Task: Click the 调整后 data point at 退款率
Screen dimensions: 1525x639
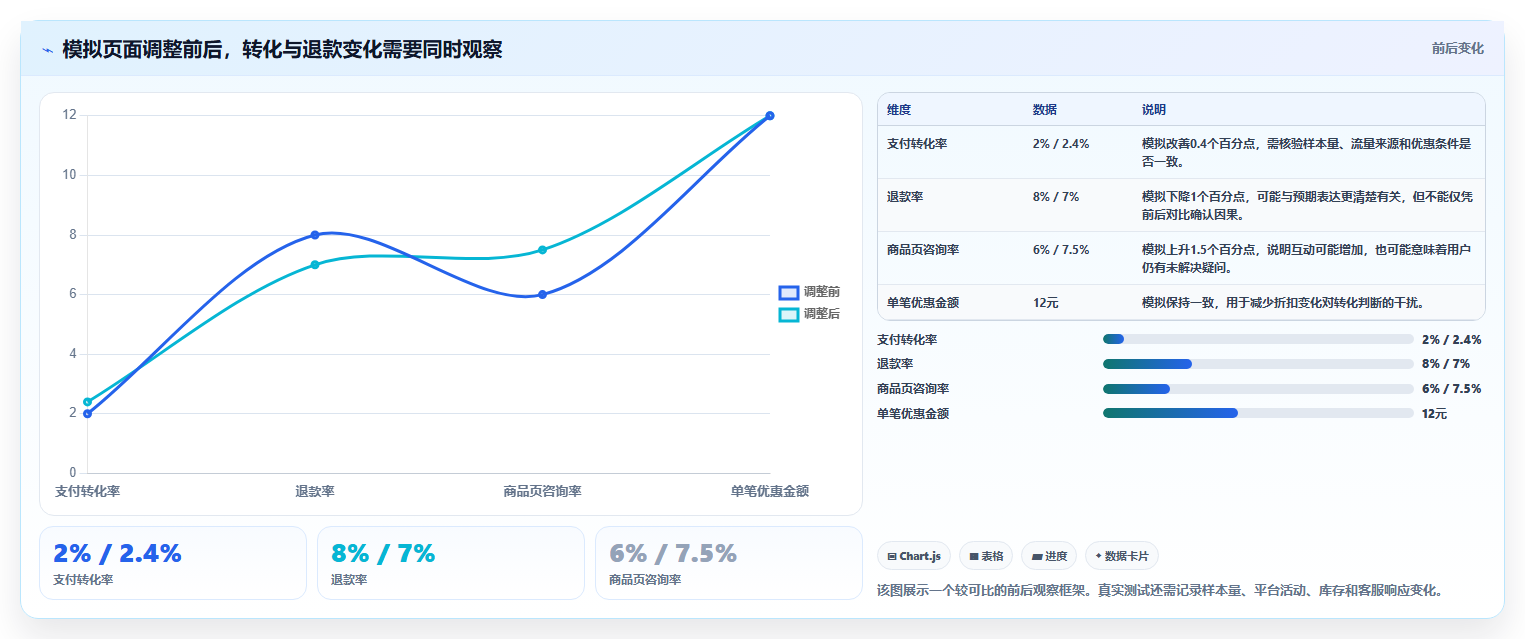Action: click(315, 265)
